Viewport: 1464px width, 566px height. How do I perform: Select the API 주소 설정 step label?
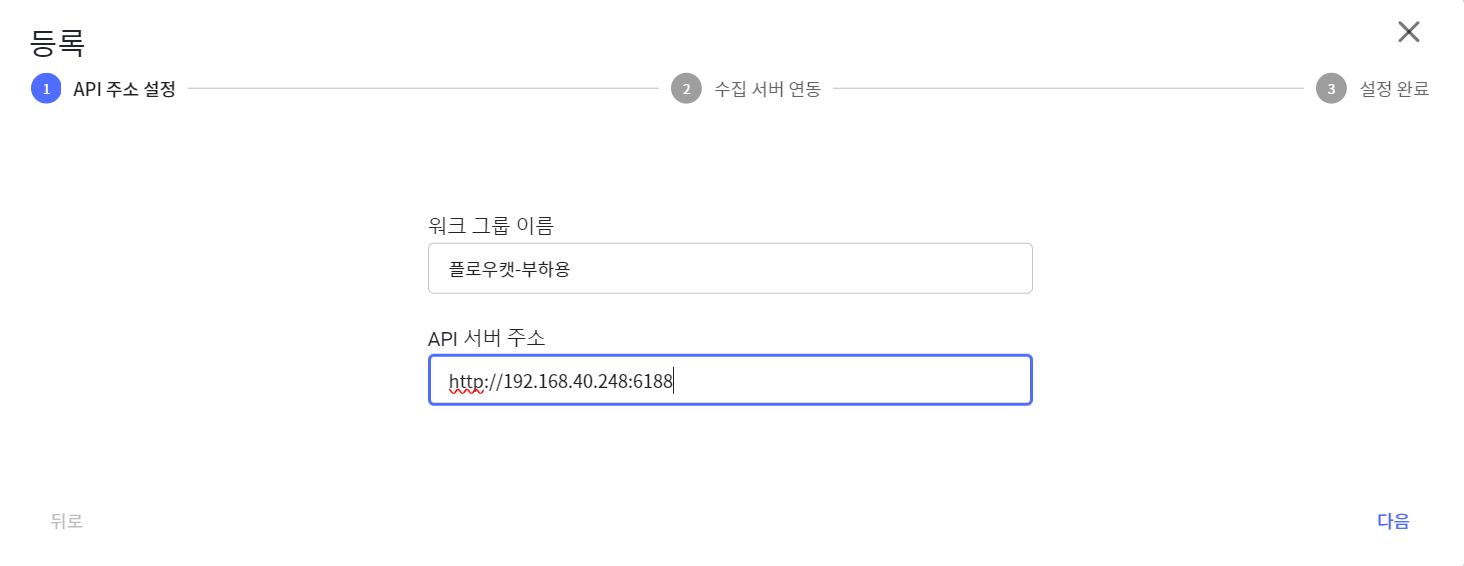(x=124, y=89)
